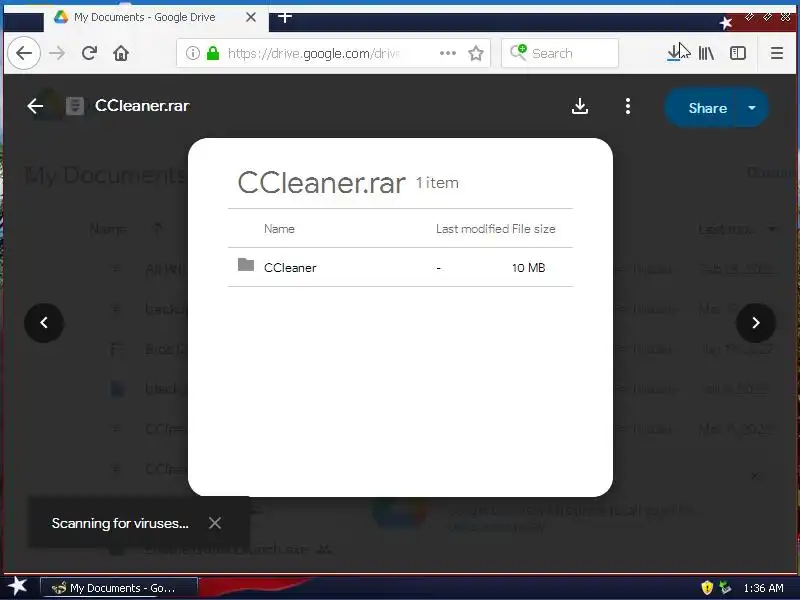Open the browser home page icon
This screenshot has height=600, width=800.
tap(121, 53)
